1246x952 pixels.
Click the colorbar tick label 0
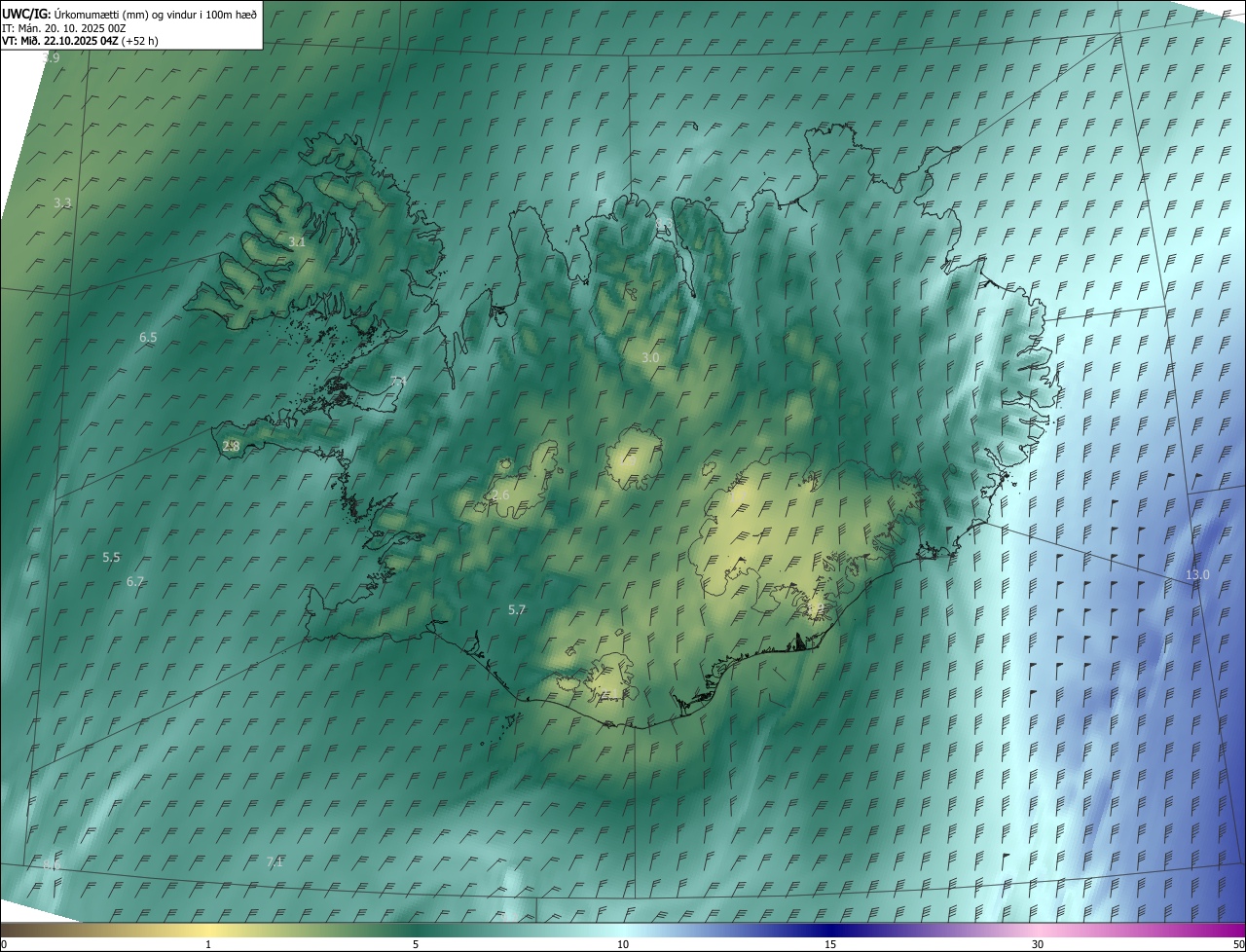click(4, 945)
